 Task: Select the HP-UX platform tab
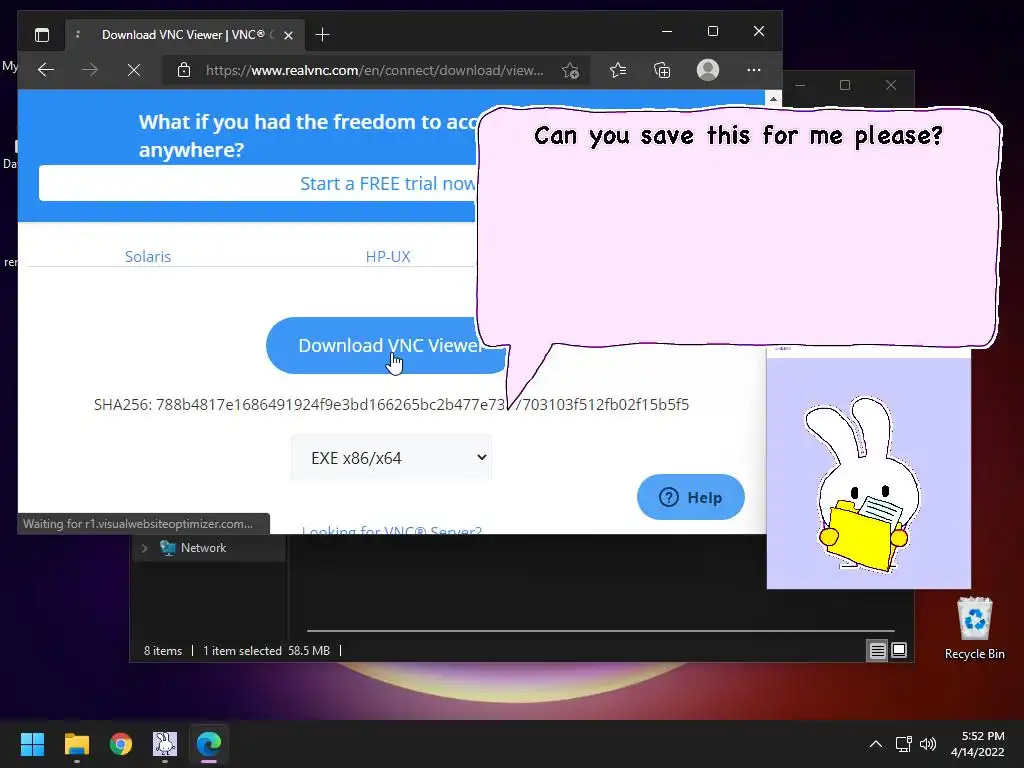388,256
